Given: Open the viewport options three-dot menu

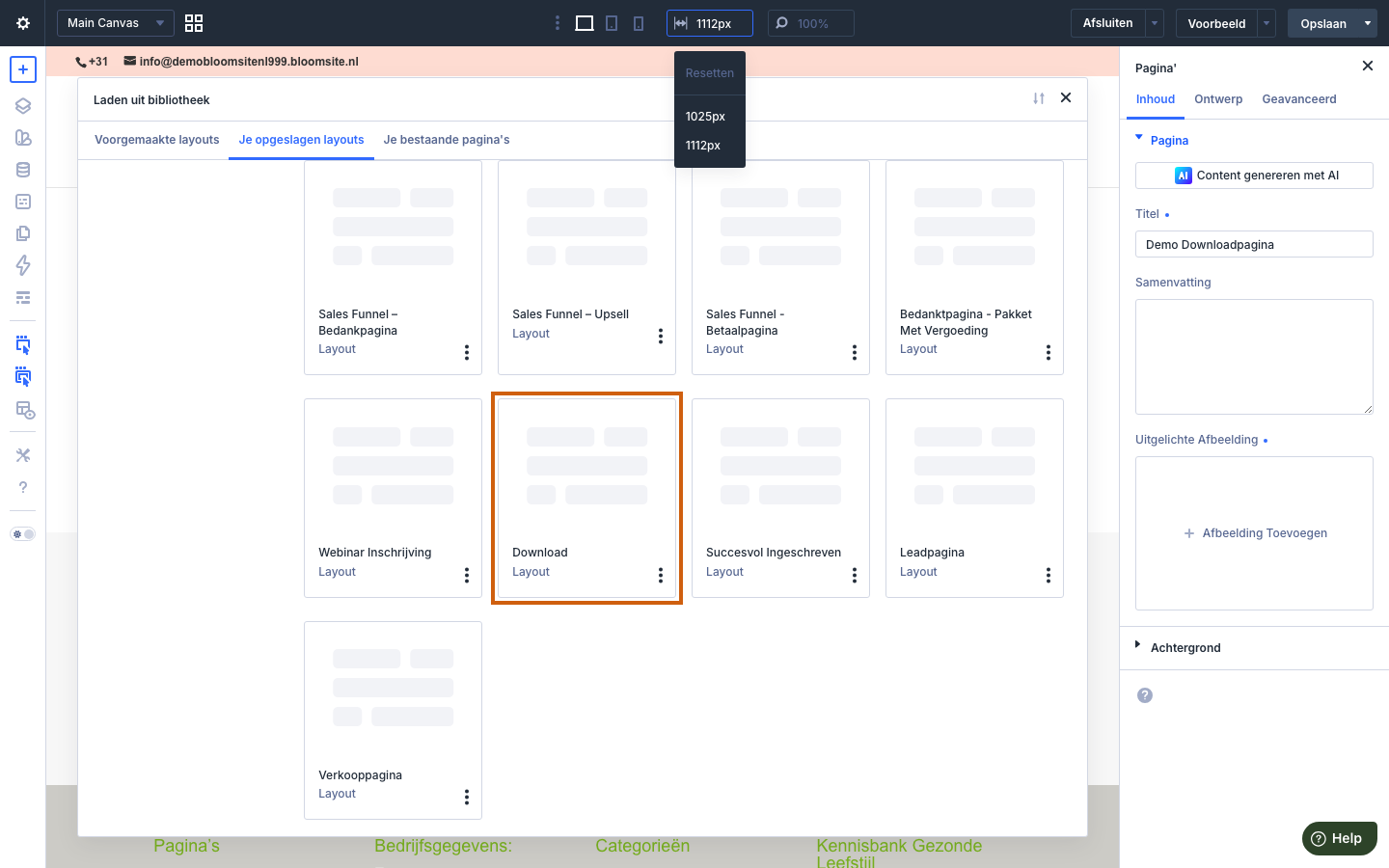Looking at the screenshot, I should coord(558,23).
